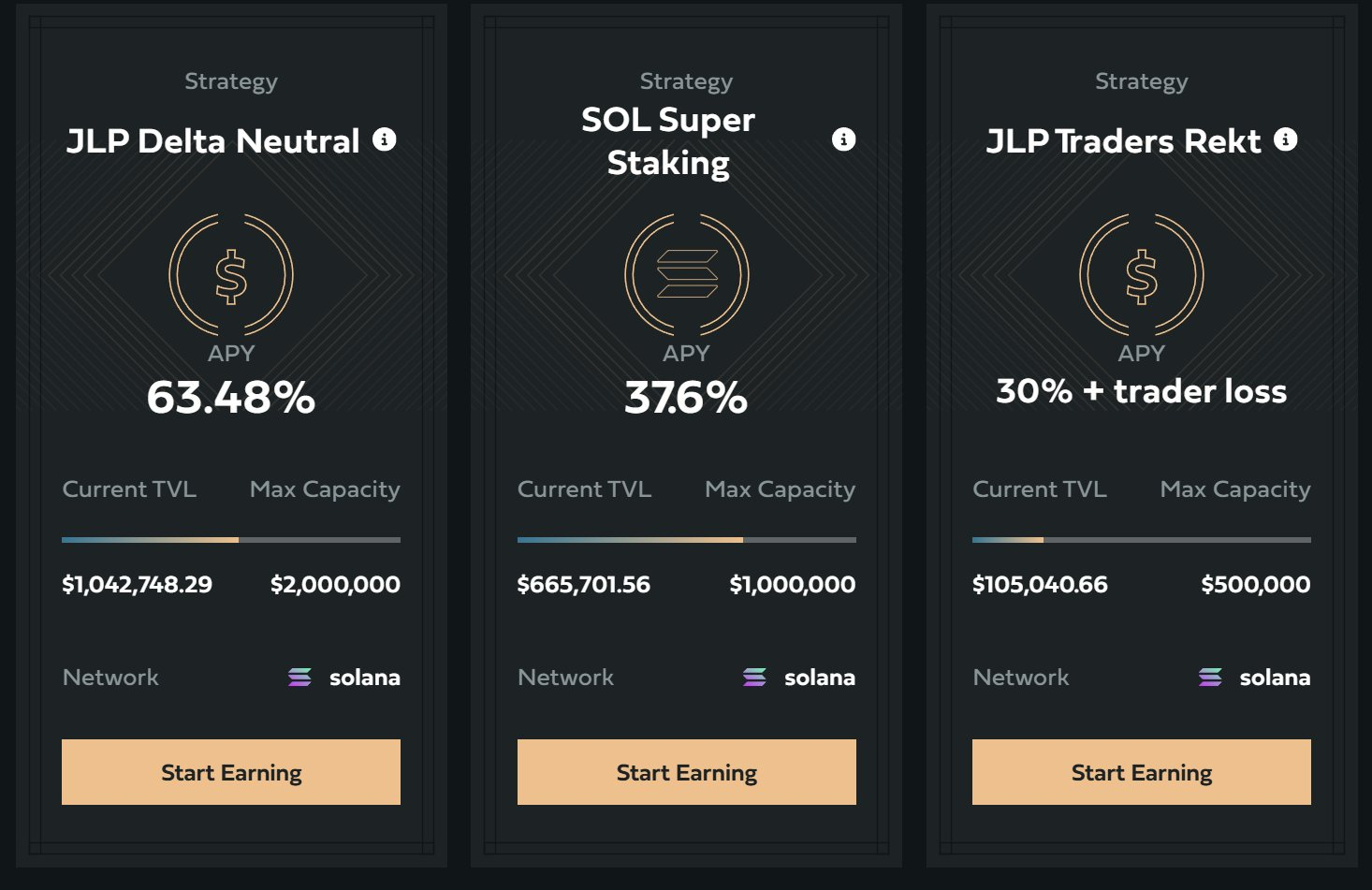Screen dimensions: 1372x890
Task: Click info icon beside JLP Traders Rekt
Action: [1286, 139]
